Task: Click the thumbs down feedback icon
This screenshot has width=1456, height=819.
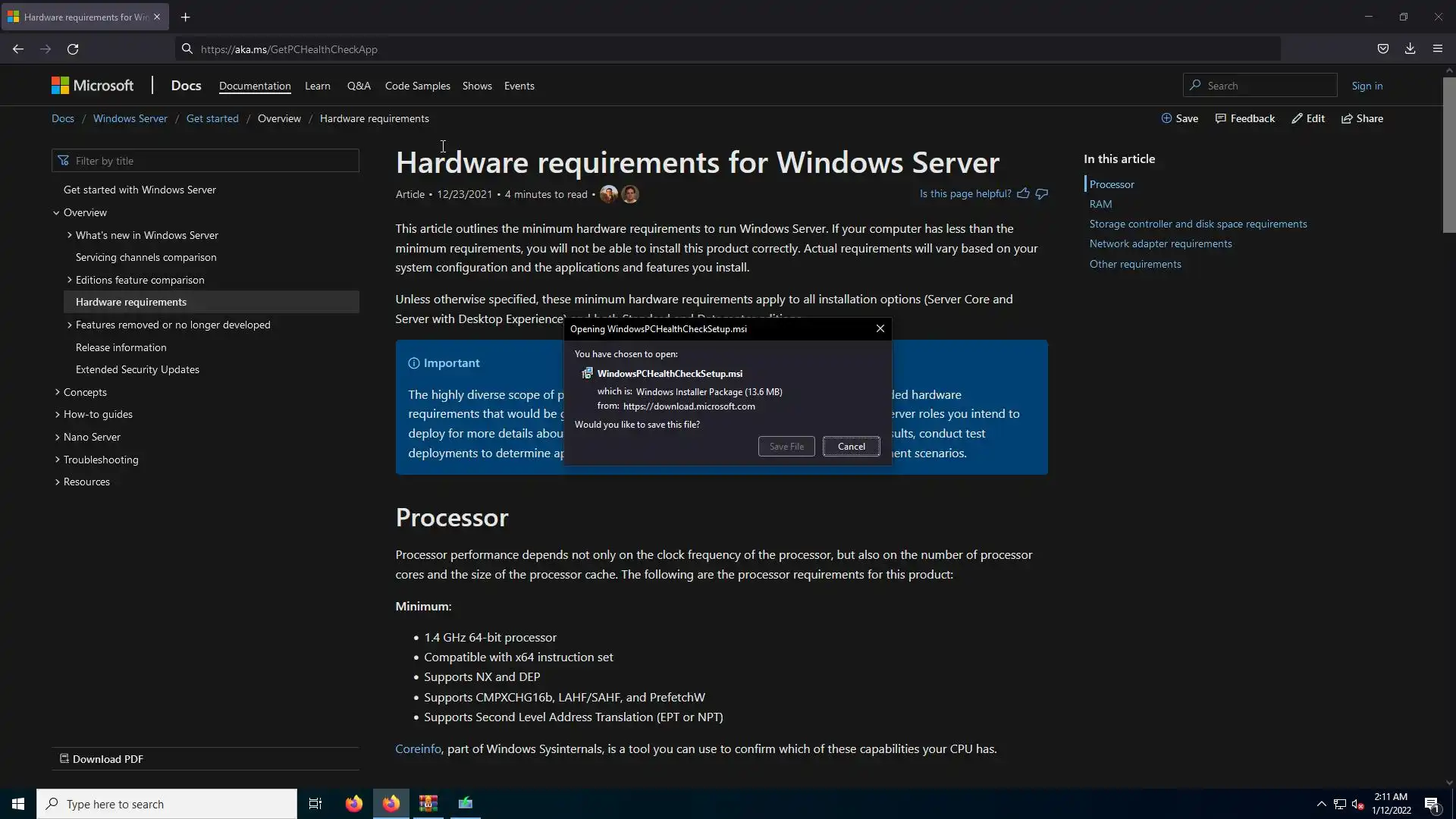Action: click(x=1042, y=194)
